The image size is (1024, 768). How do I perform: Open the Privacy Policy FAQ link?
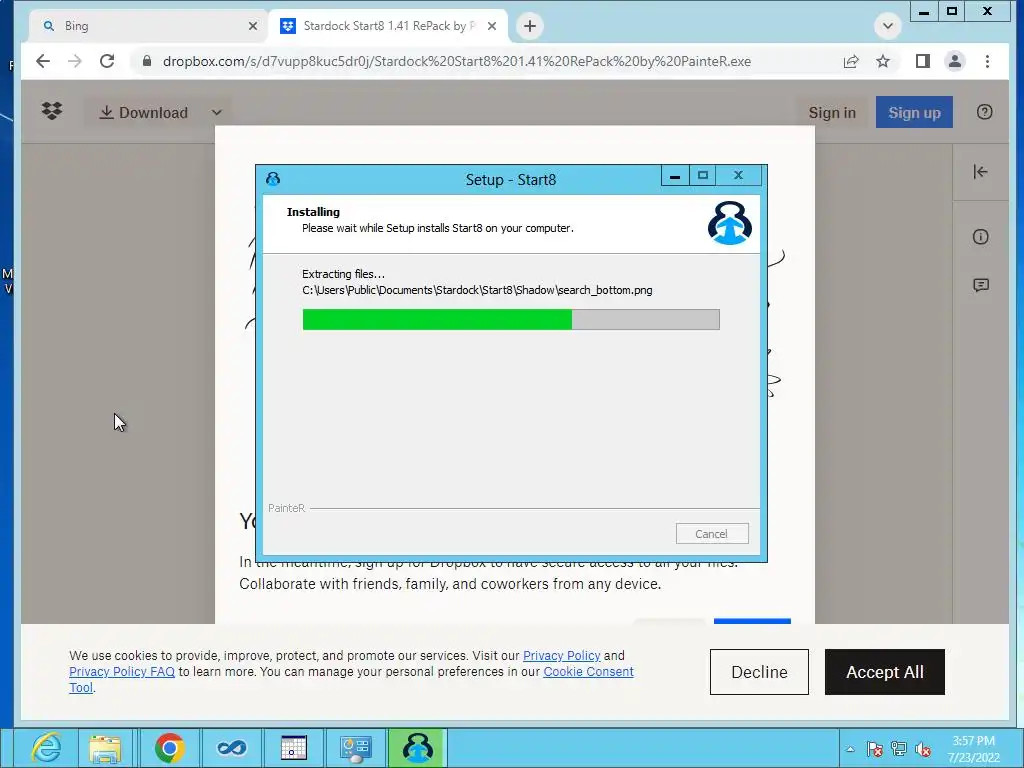[x=122, y=671]
